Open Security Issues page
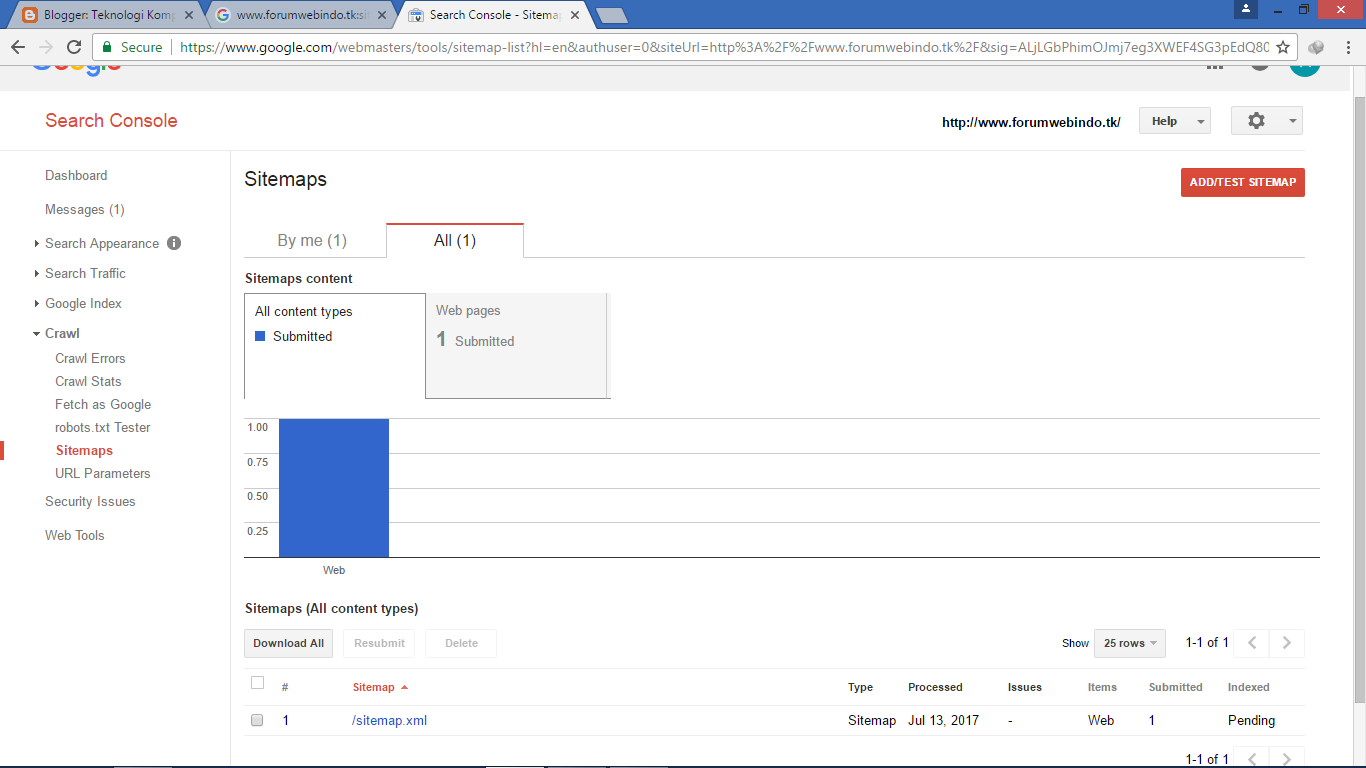The height and width of the screenshot is (768, 1366). point(90,501)
